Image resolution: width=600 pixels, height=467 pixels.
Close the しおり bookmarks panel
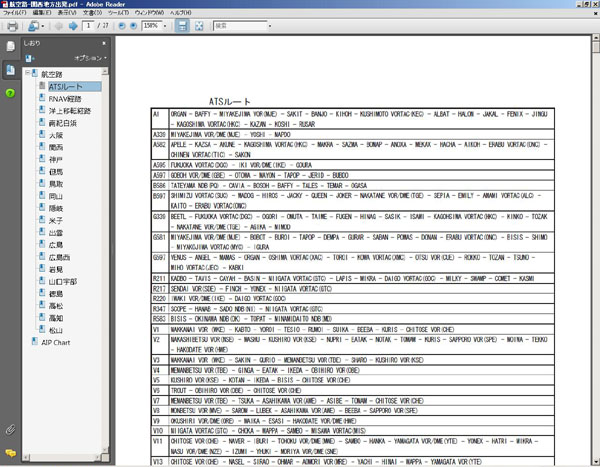coord(104,43)
